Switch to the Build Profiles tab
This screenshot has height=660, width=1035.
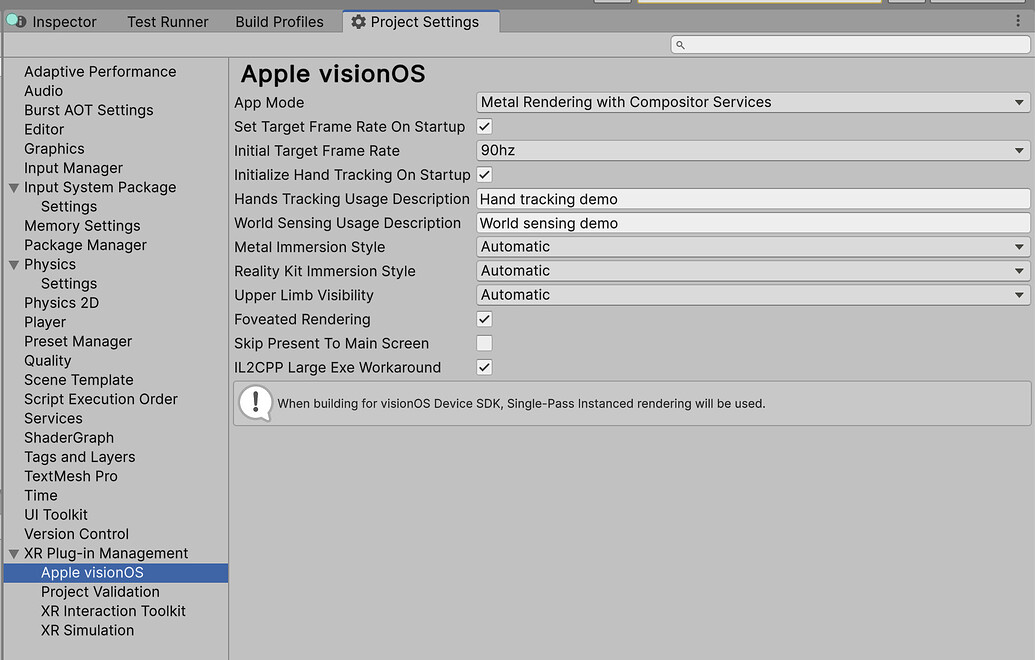(279, 21)
